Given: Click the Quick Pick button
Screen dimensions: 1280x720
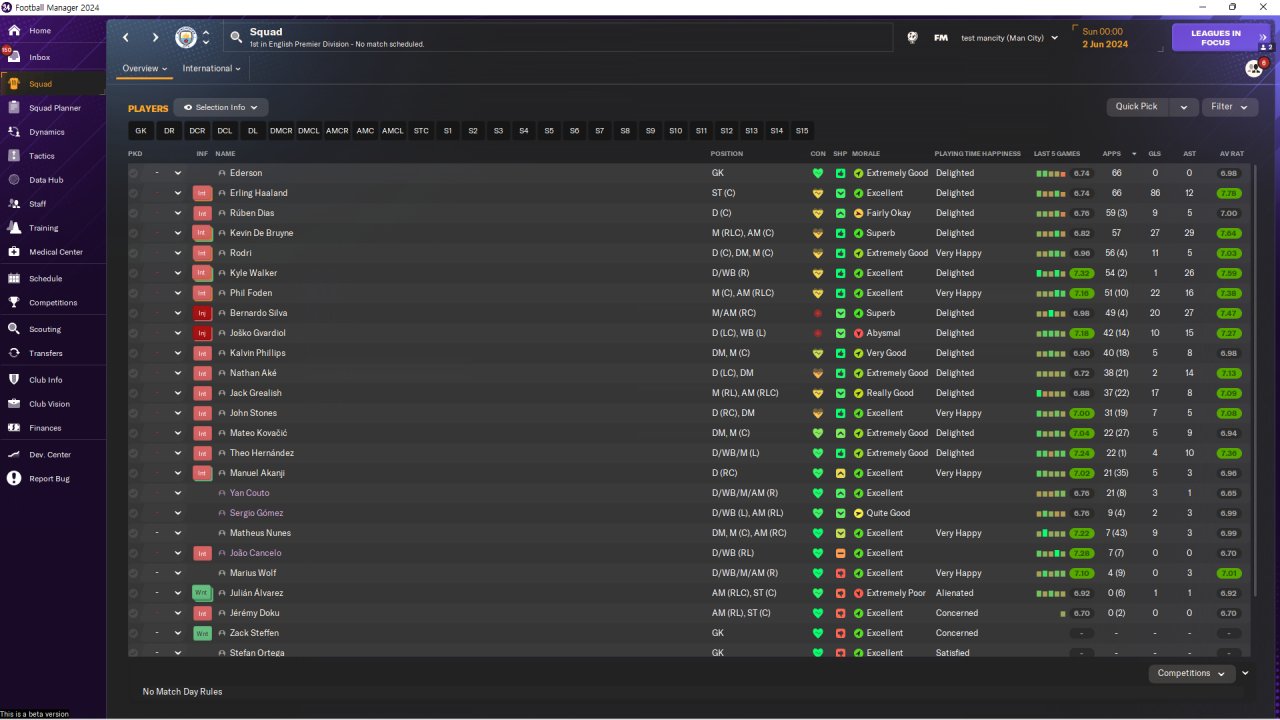Looking at the screenshot, I should pos(1137,107).
